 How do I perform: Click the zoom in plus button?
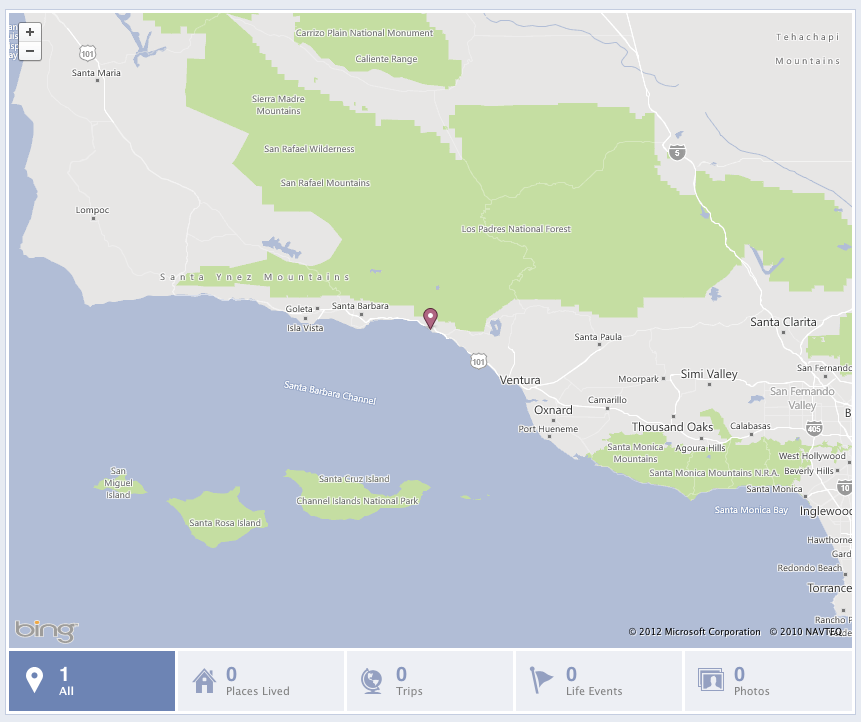30,32
